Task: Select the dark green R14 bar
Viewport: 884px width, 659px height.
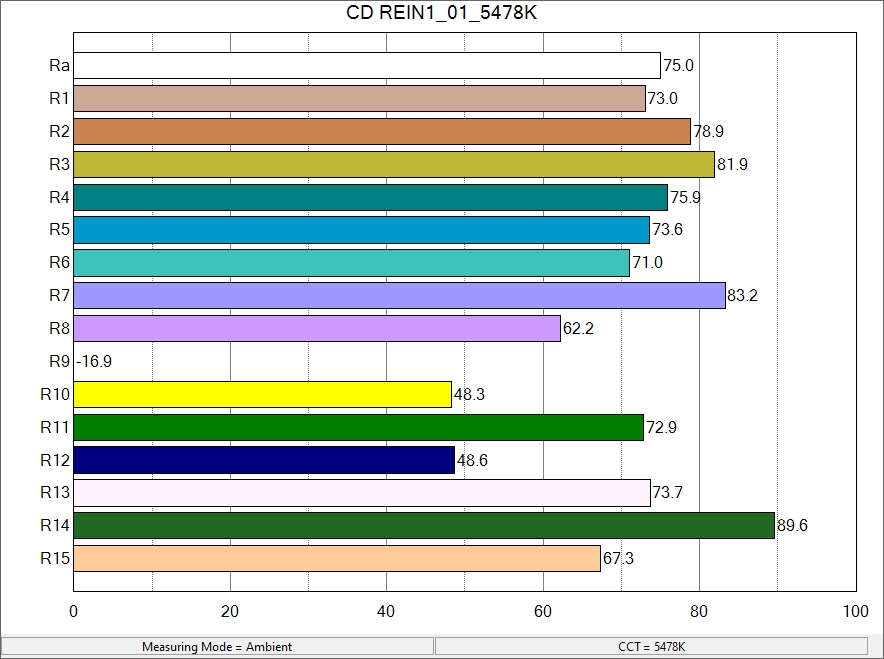Action: coord(424,526)
